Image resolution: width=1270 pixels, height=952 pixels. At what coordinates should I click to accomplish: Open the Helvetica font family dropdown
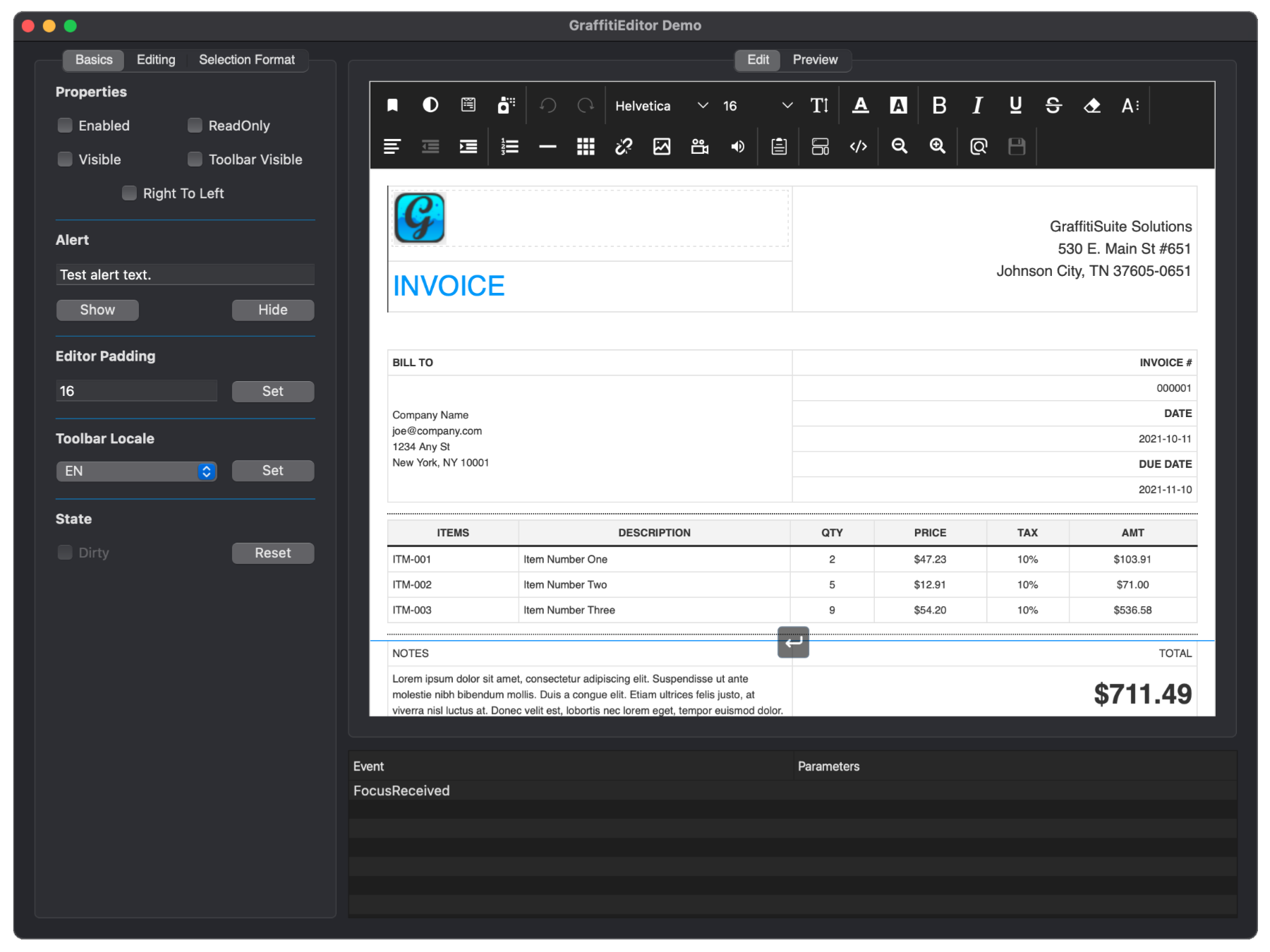(x=661, y=106)
